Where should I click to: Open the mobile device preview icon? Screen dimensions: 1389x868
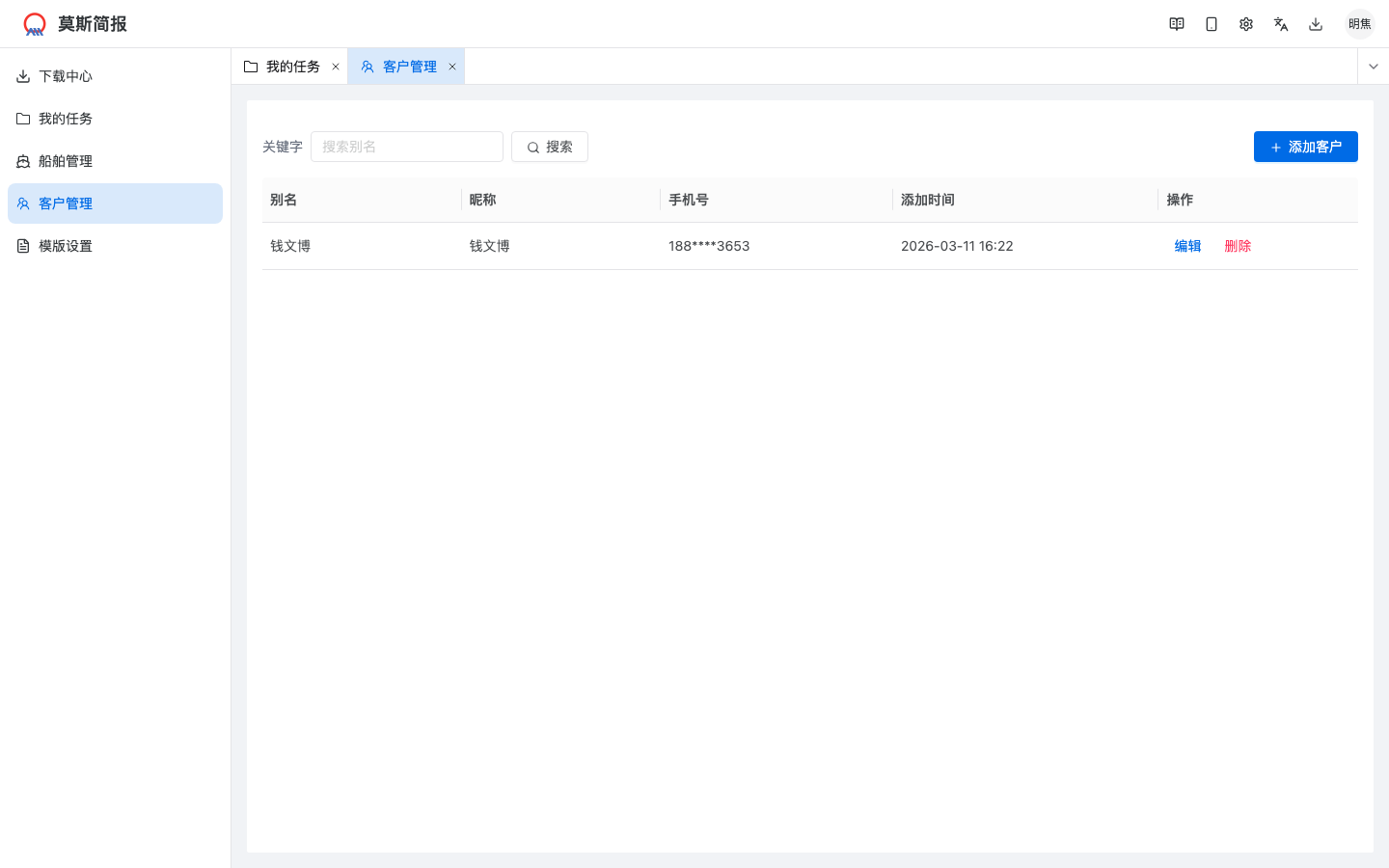[1211, 23]
